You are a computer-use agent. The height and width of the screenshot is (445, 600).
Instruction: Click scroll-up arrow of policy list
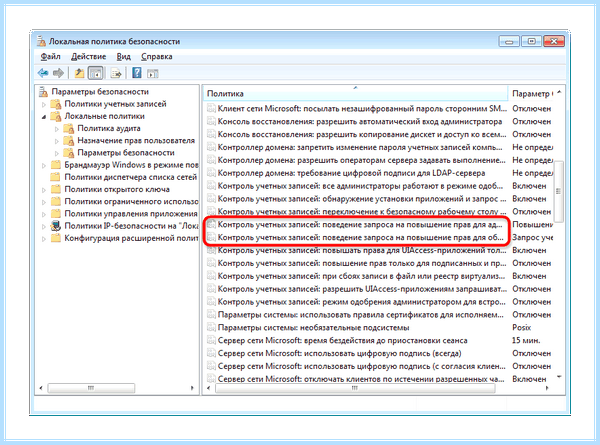(x=559, y=93)
